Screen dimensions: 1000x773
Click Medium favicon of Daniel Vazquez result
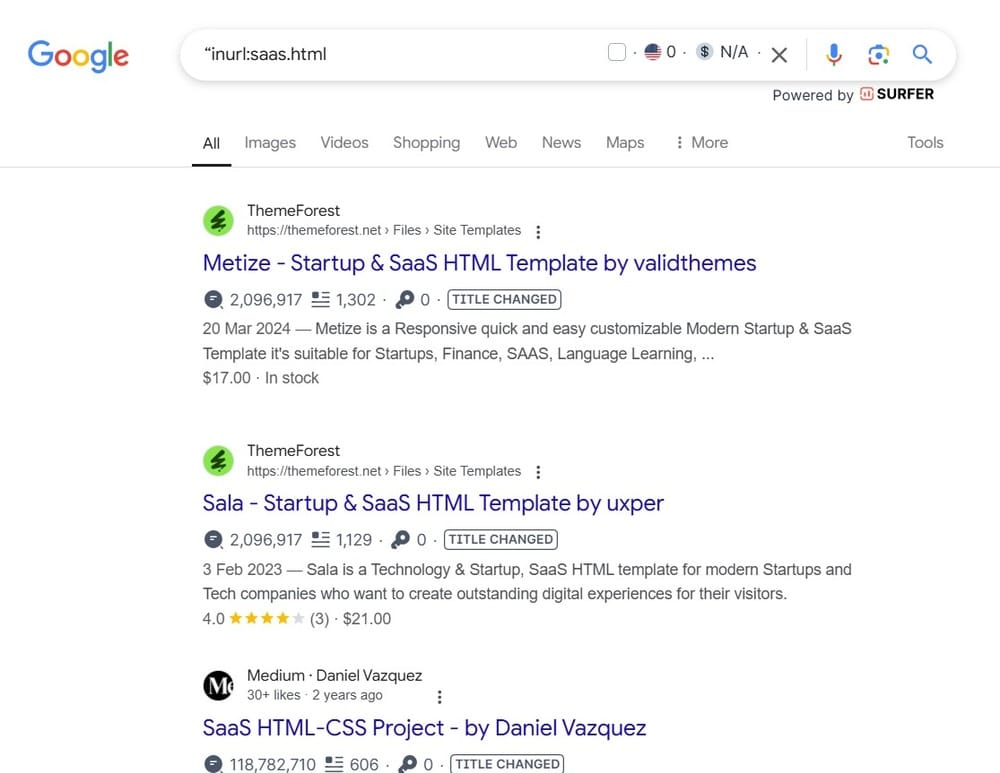(218, 686)
